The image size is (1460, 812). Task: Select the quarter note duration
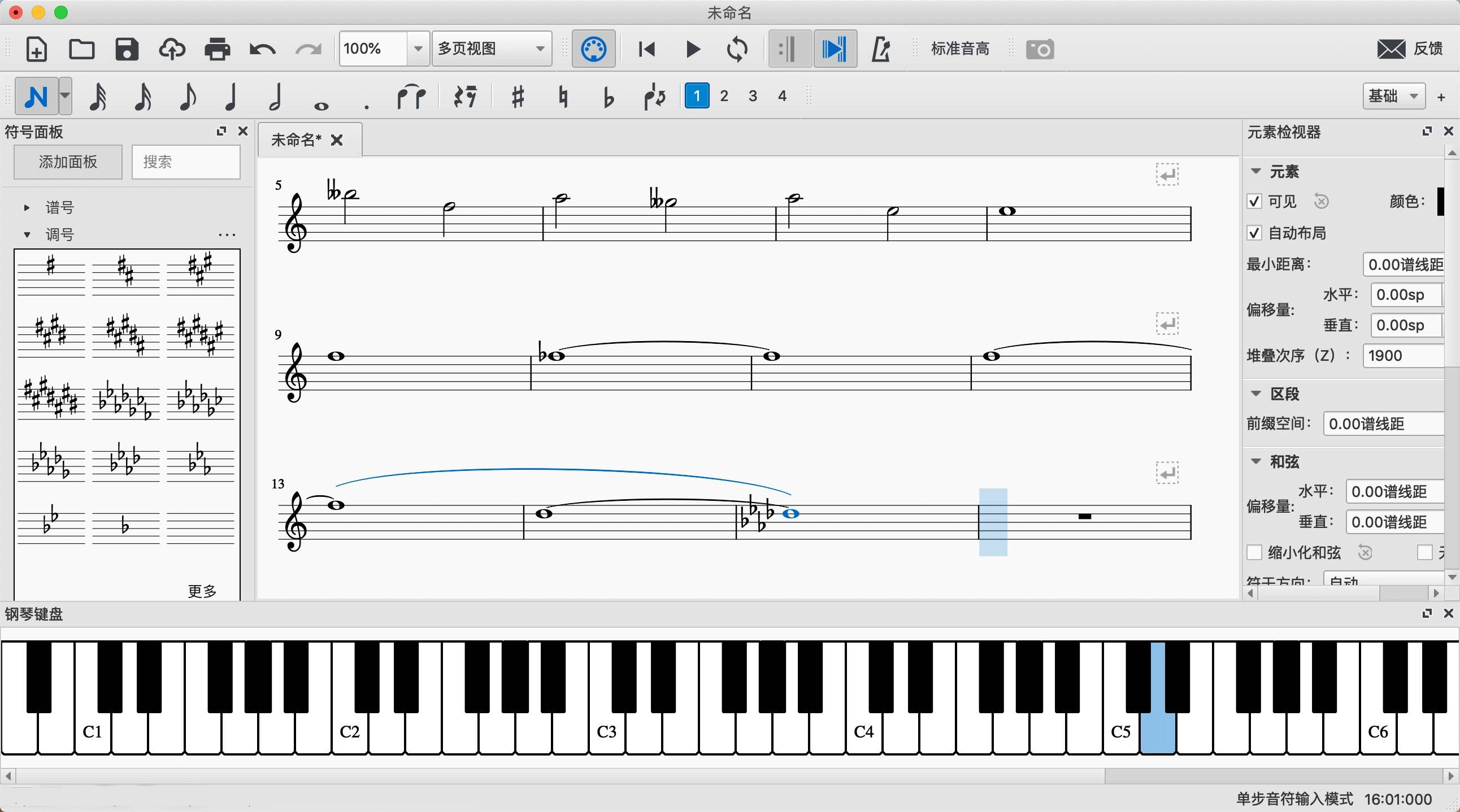click(230, 96)
